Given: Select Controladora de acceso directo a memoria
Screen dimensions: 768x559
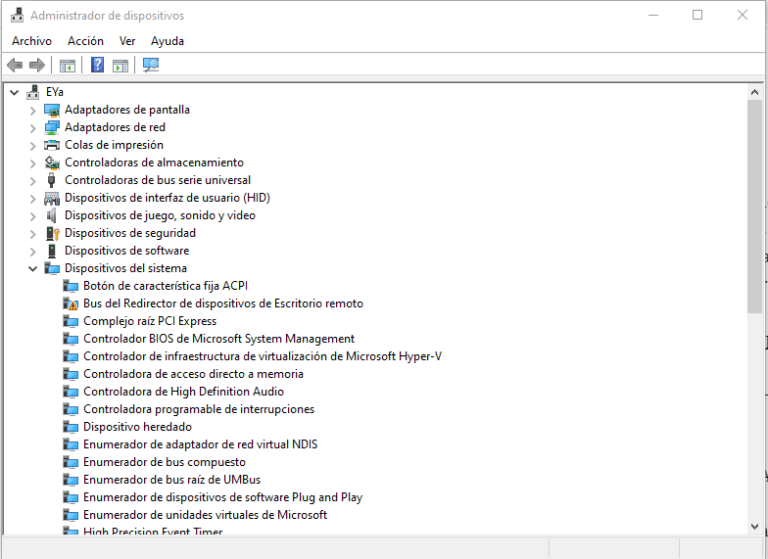Looking at the screenshot, I should point(193,374).
